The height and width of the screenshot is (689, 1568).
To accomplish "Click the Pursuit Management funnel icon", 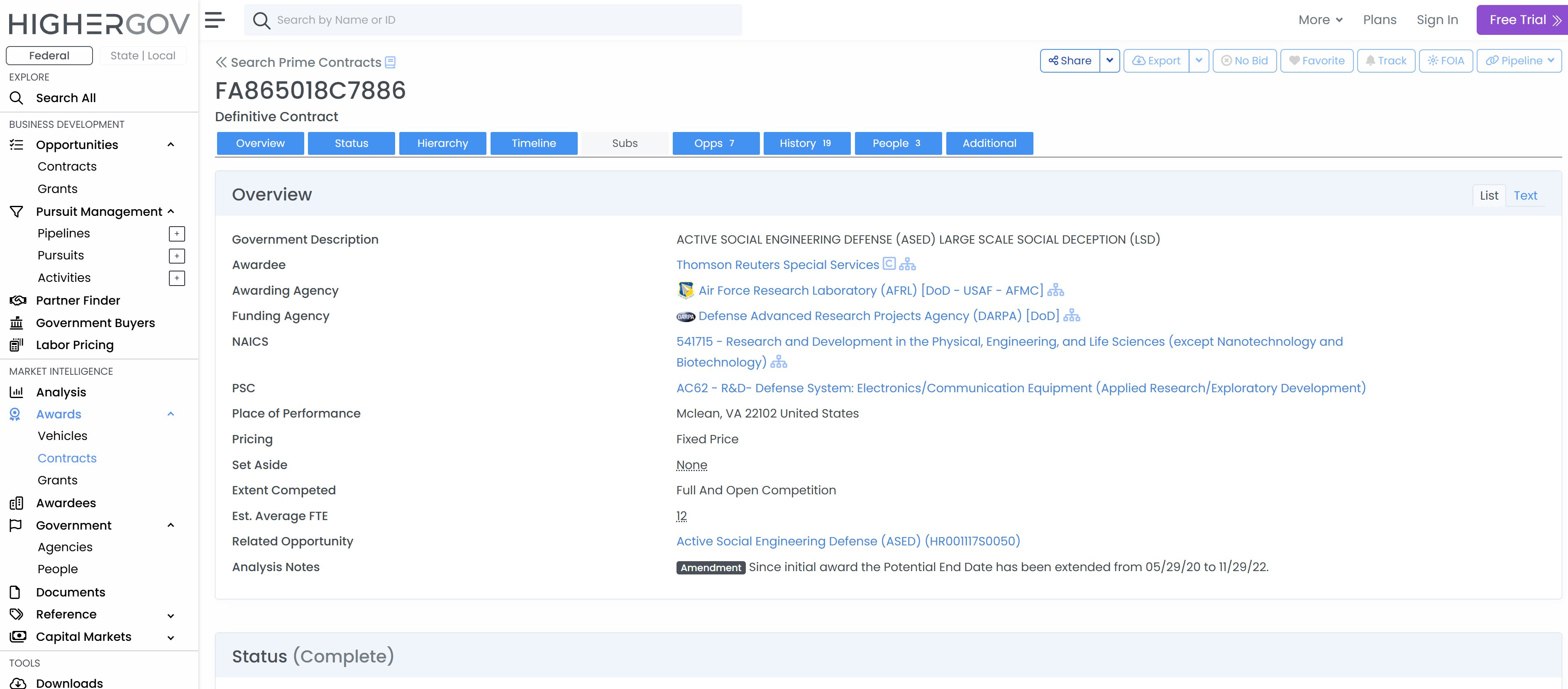I will 17,212.
